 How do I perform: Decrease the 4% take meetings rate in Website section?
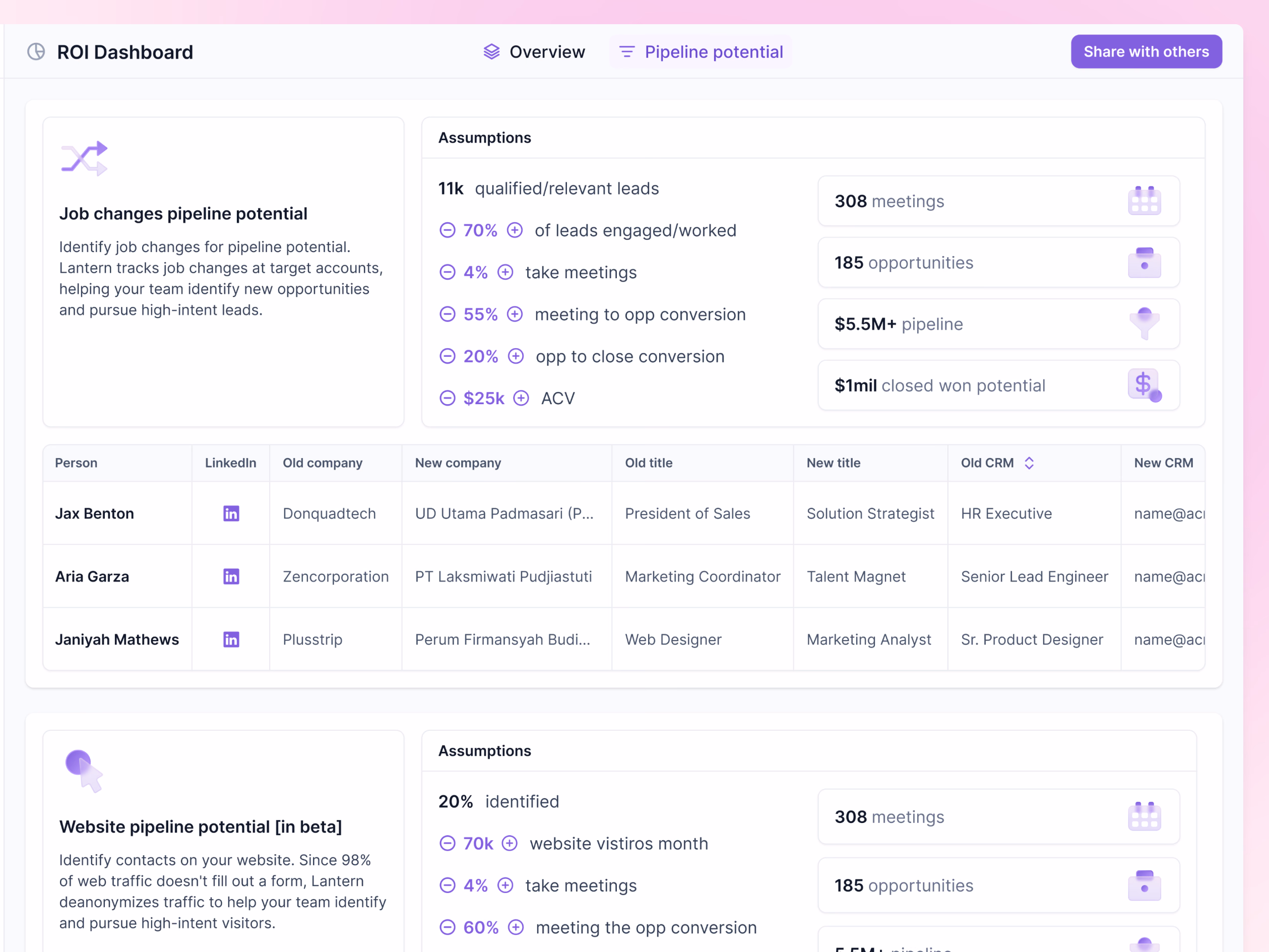click(x=448, y=885)
